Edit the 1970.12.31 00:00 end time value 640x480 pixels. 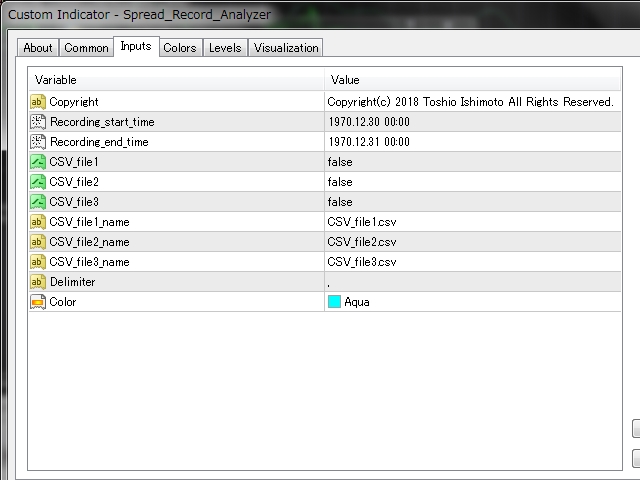(369, 142)
